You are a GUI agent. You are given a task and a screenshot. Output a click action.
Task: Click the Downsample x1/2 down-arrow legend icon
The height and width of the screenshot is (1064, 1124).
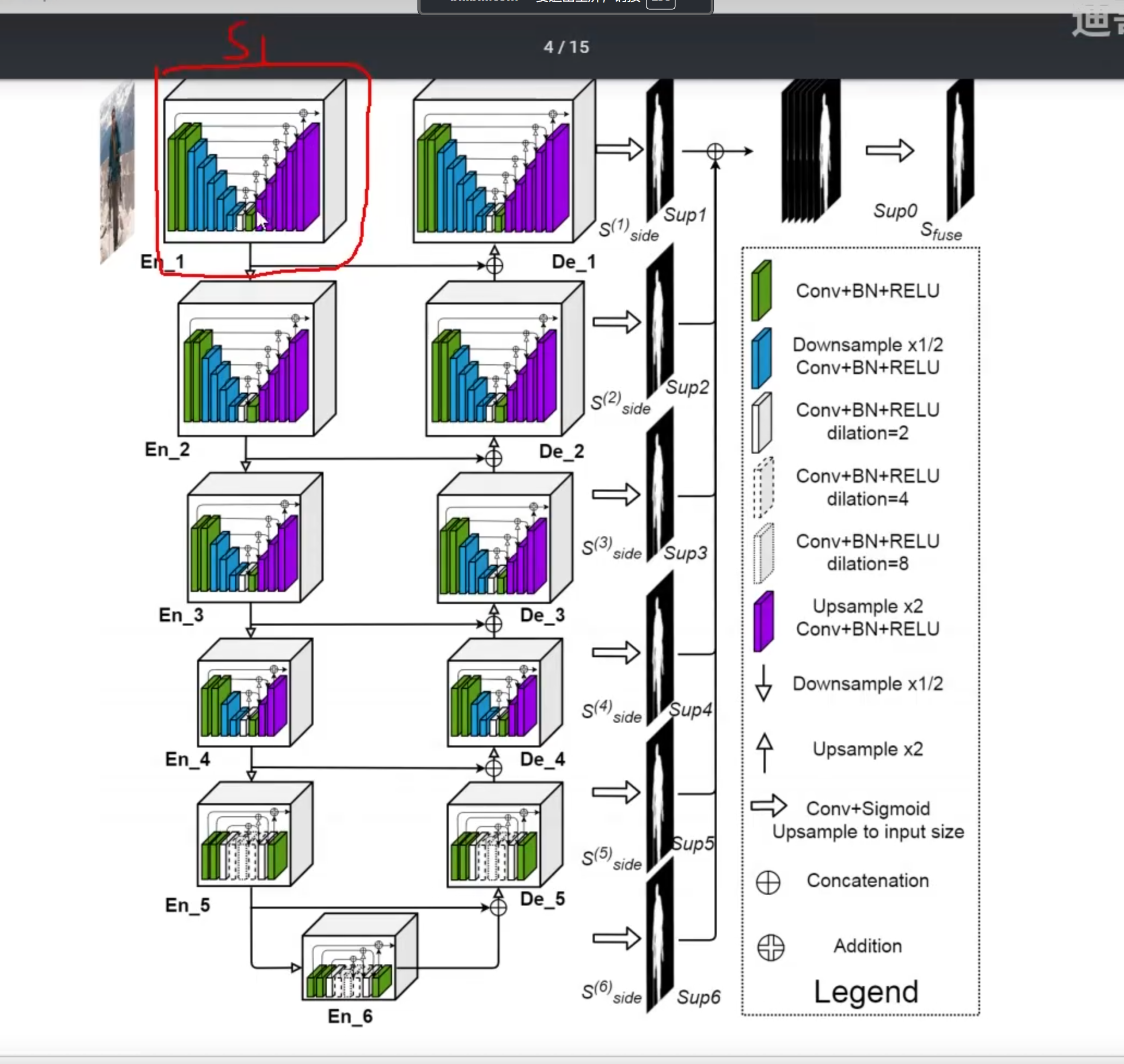[763, 683]
